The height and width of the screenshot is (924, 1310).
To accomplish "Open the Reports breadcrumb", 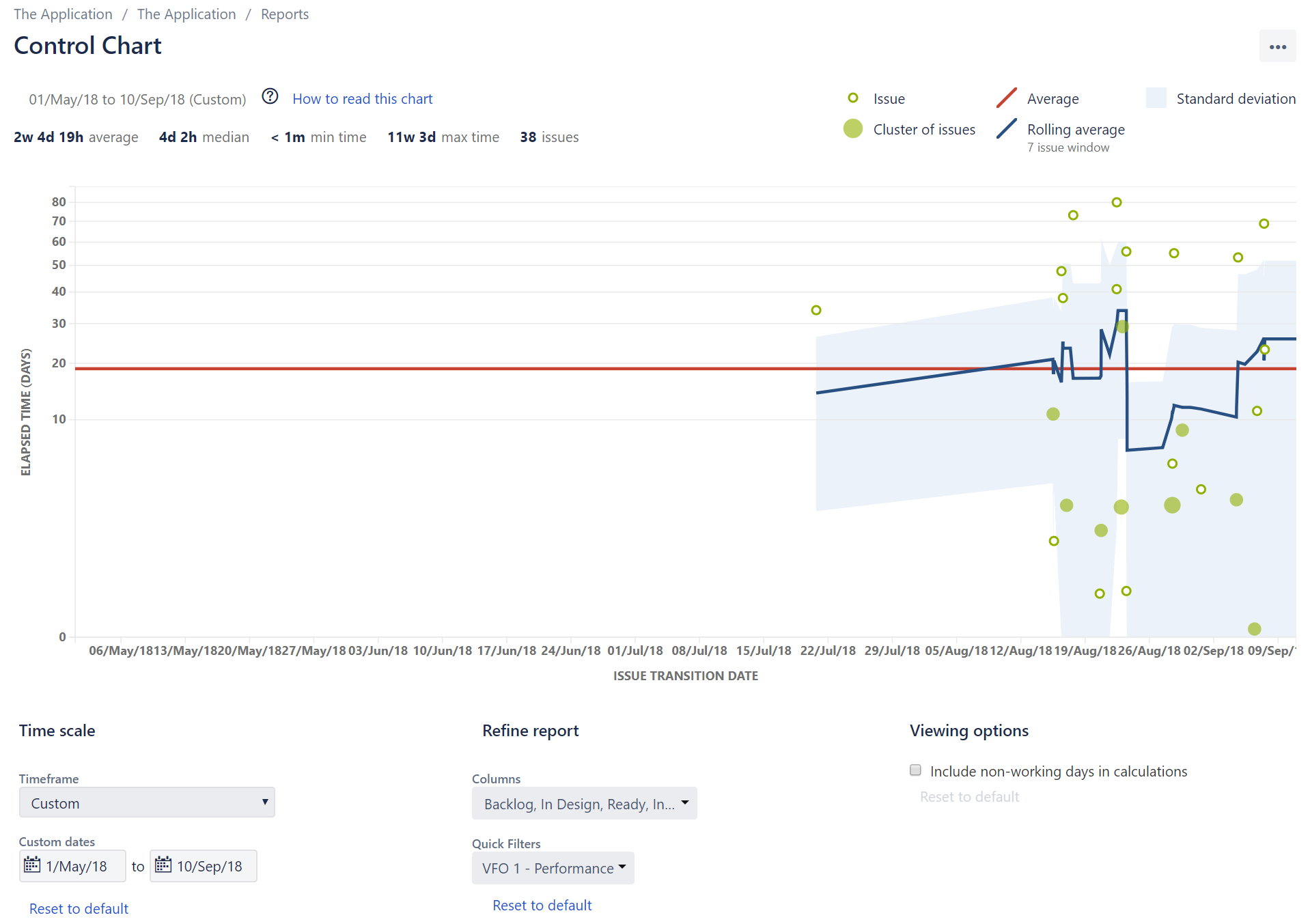I will click(285, 14).
